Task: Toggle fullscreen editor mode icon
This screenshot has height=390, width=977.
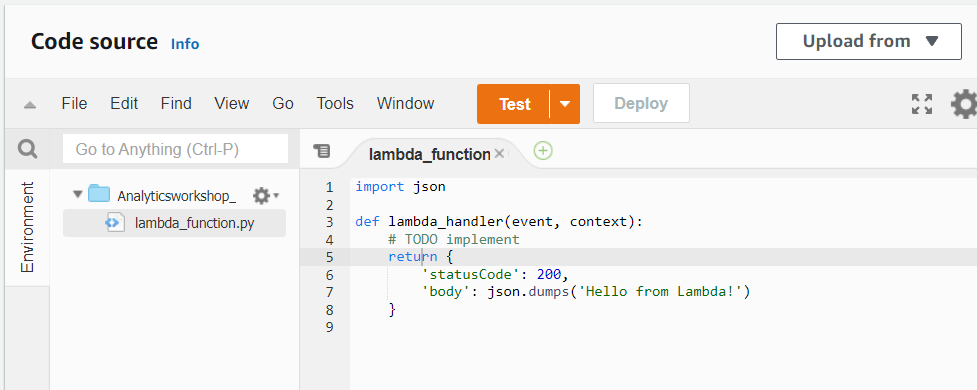Action: coord(922,104)
